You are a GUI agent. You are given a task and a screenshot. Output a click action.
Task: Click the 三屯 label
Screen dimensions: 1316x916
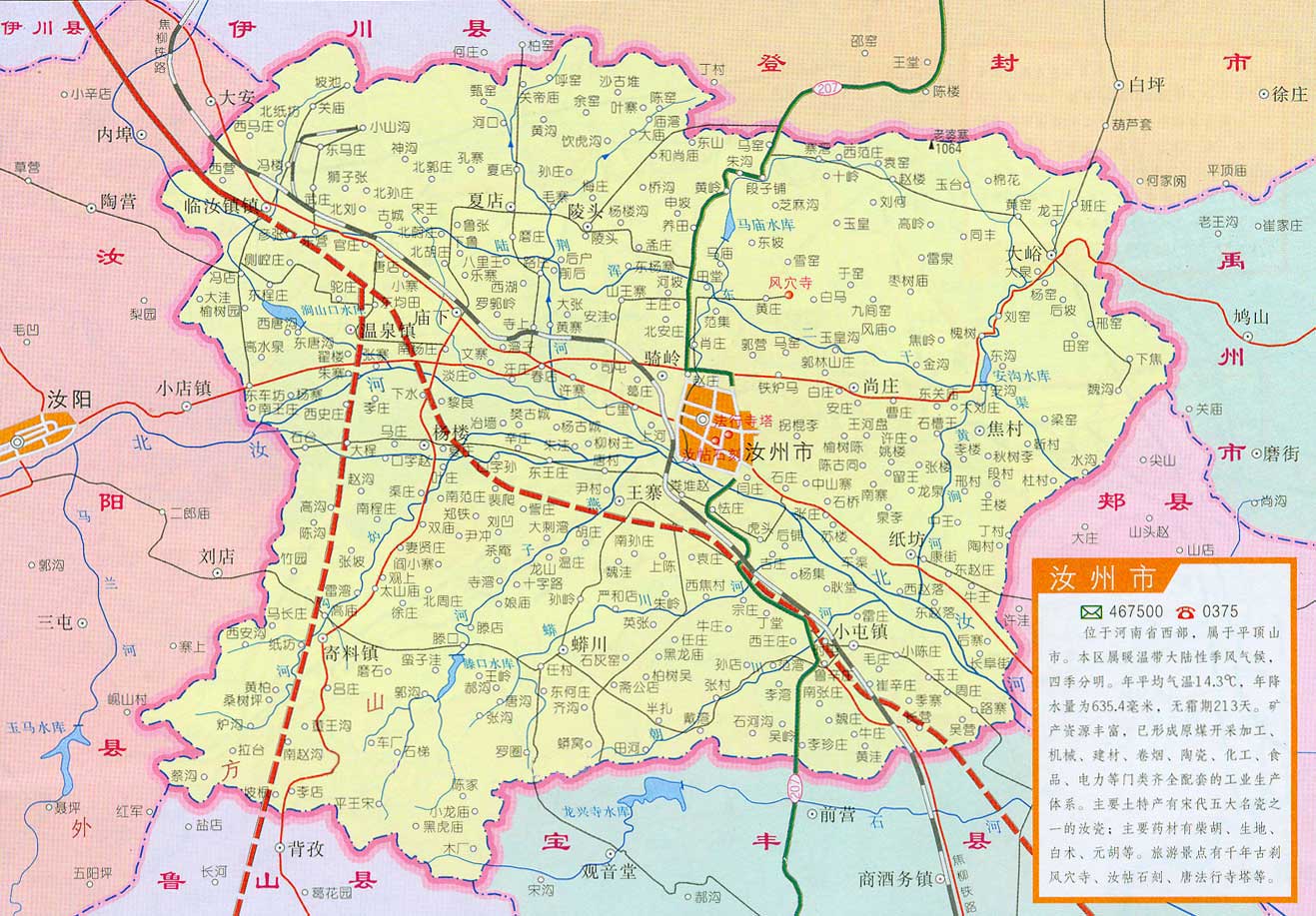[x=54, y=621]
